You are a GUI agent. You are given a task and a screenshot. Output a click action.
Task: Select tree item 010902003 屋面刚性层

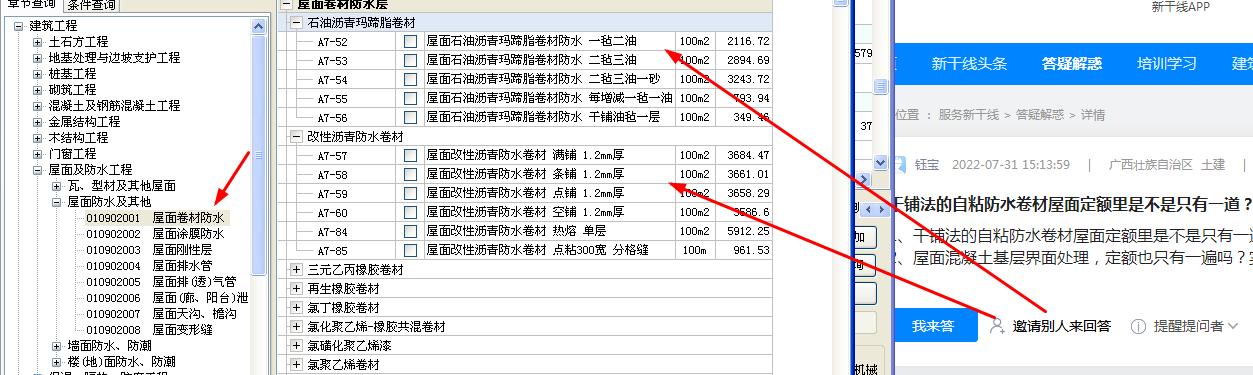[149, 249]
